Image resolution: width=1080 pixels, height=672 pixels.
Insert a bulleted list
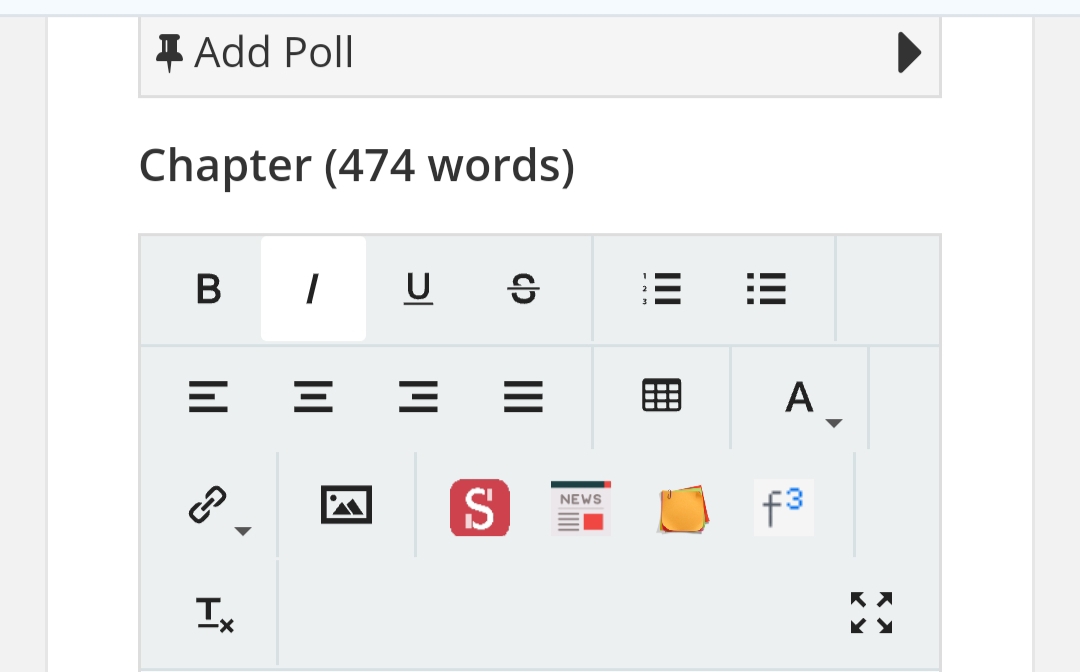click(x=766, y=290)
